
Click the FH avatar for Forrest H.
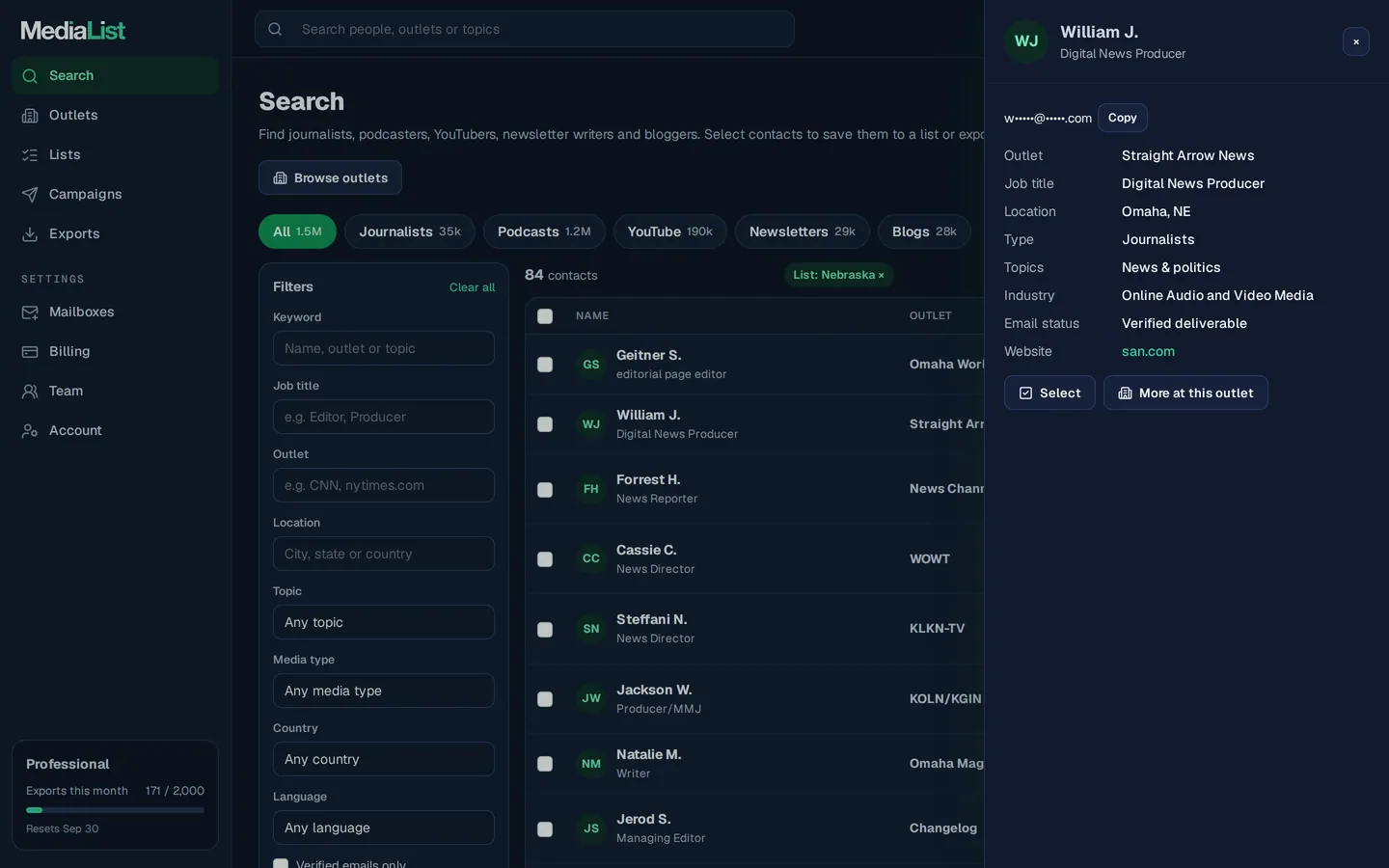pyautogui.click(x=591, y=489)
